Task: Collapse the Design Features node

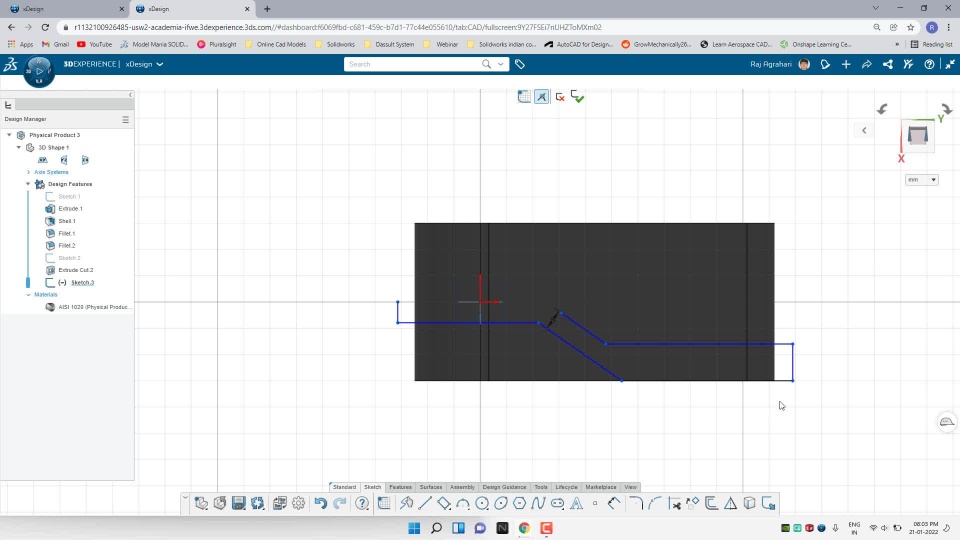Action: point(28,184)
